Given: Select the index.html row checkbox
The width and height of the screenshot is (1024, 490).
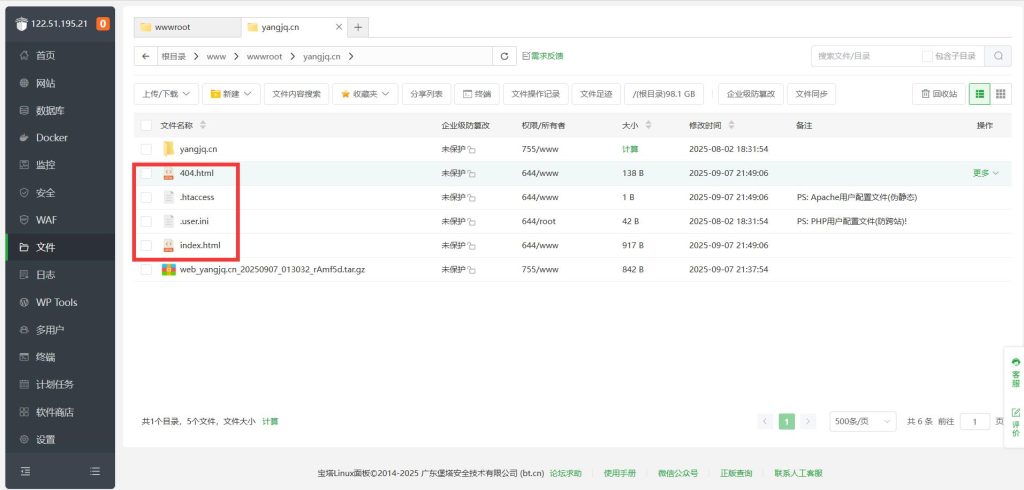Looking at the screenshot, I should point(146,245).
